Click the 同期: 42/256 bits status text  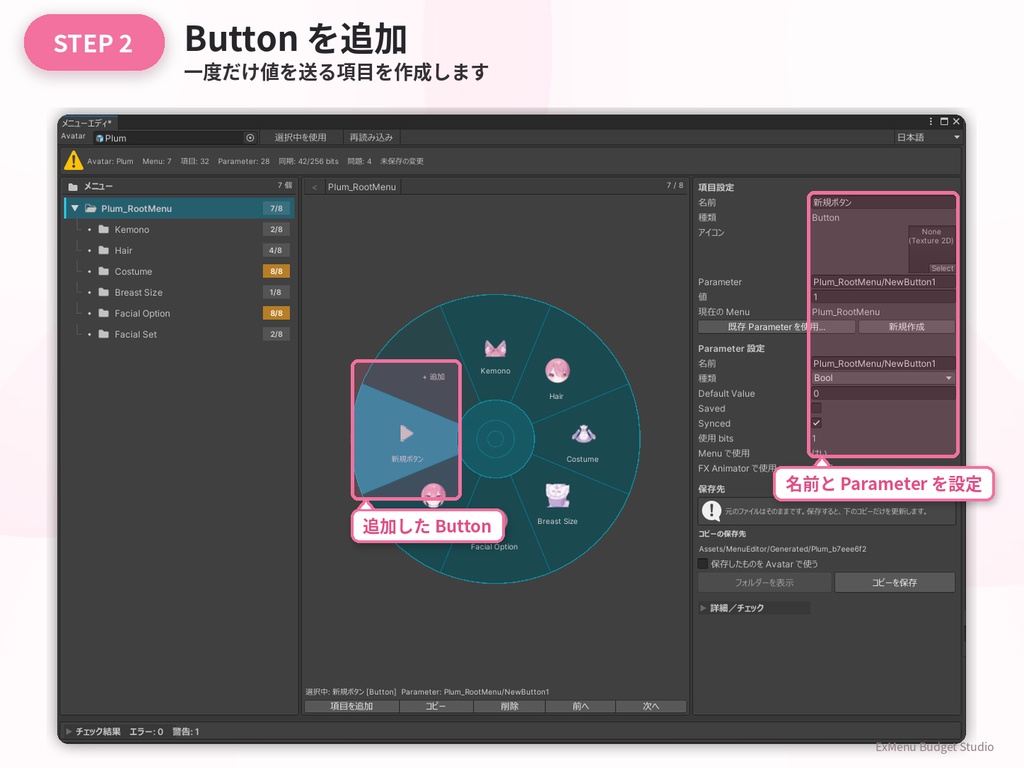tap(308, 161)
